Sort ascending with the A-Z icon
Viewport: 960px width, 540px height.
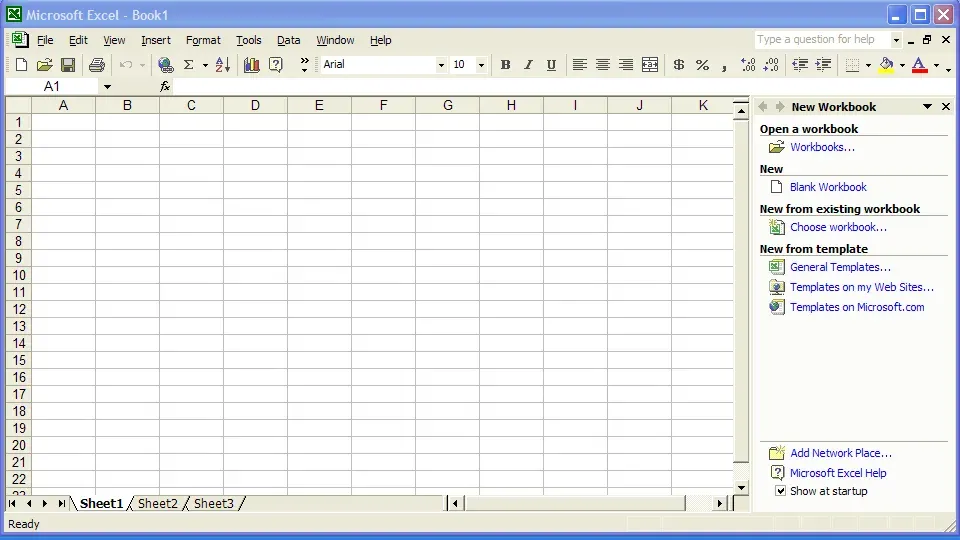(x=223, y=65)
